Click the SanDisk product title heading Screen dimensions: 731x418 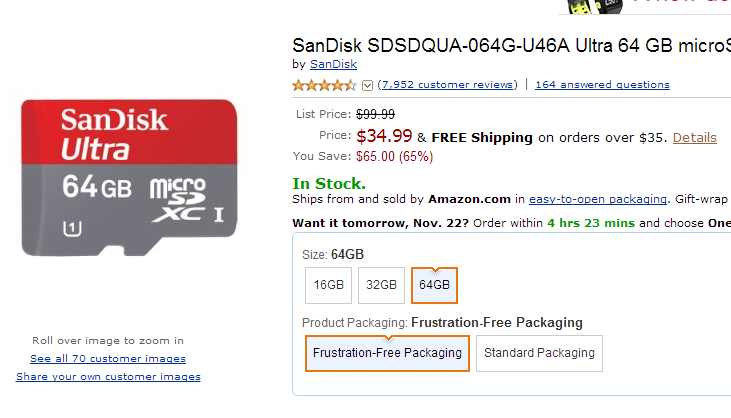click(510, 45)
